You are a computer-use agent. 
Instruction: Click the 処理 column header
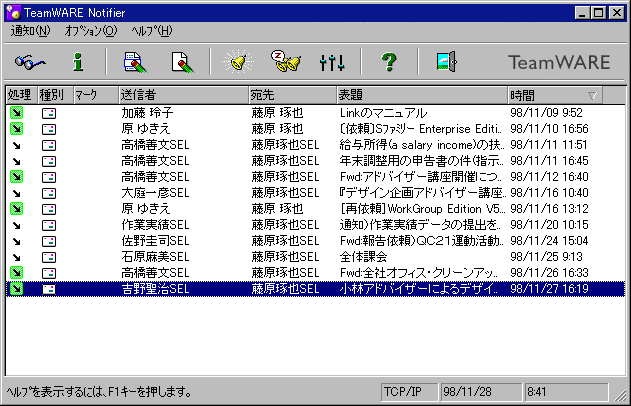pos(20,95)
